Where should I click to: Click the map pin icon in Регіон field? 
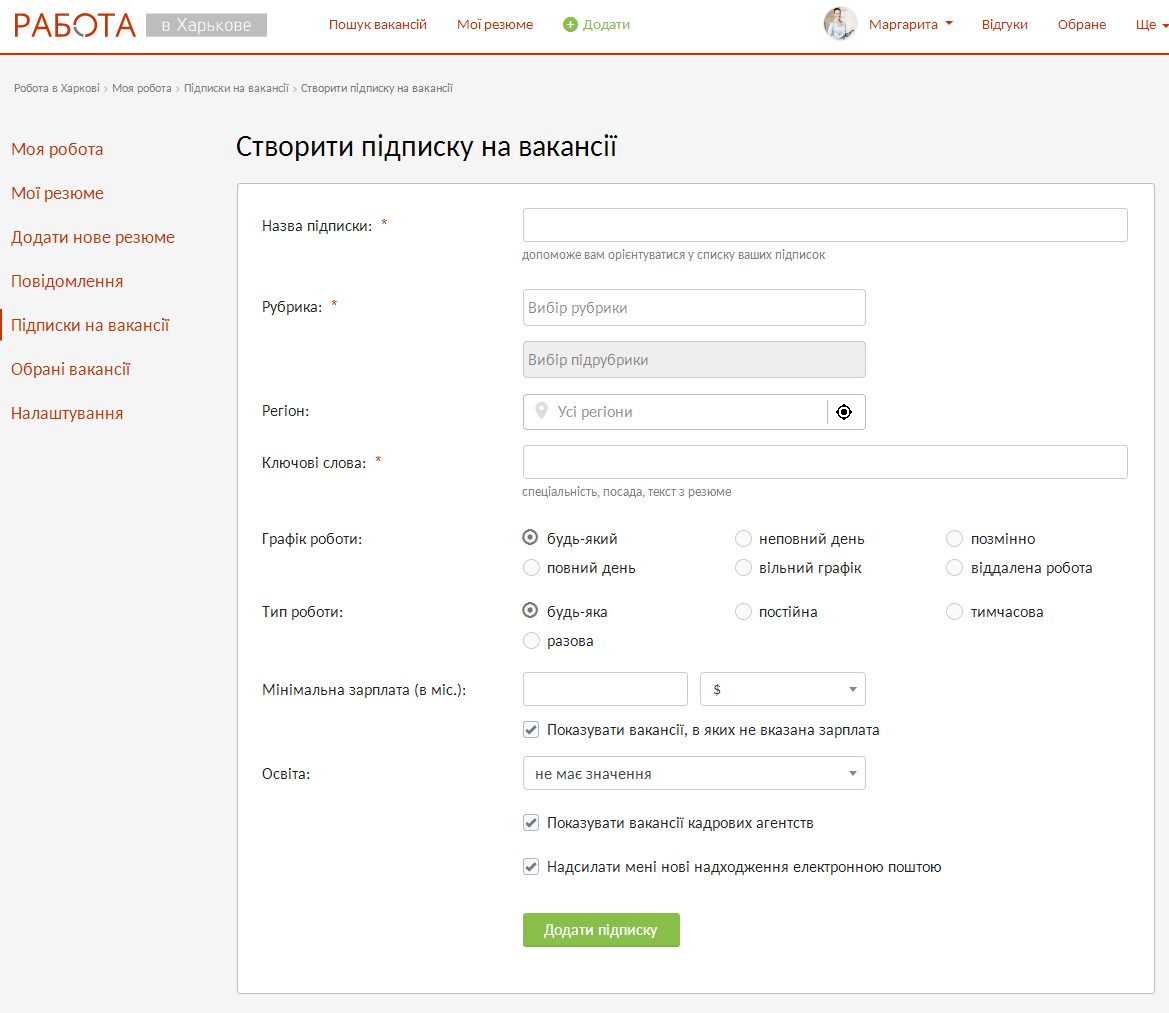(541, 411)
